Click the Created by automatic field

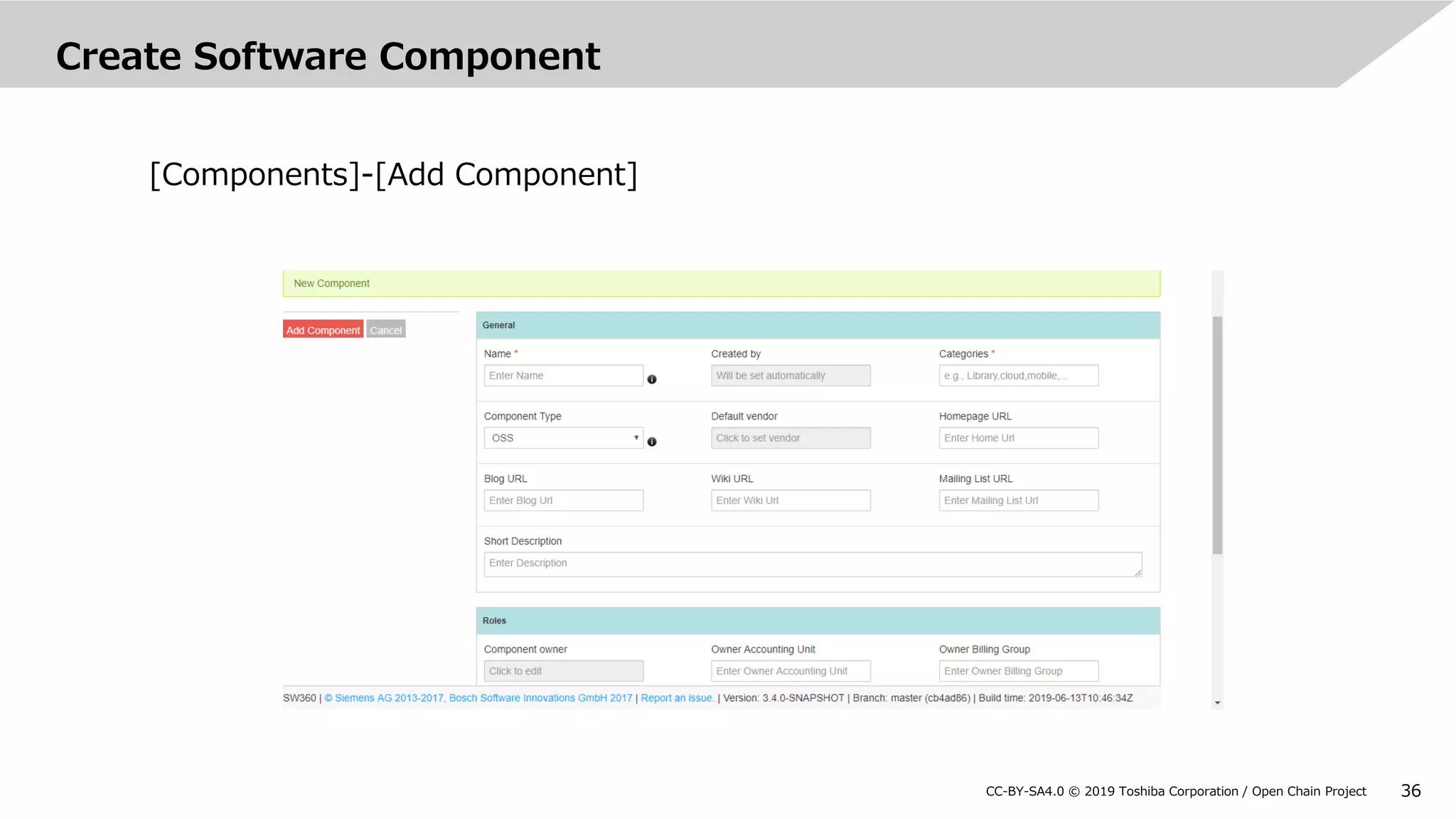coord(791,375)
